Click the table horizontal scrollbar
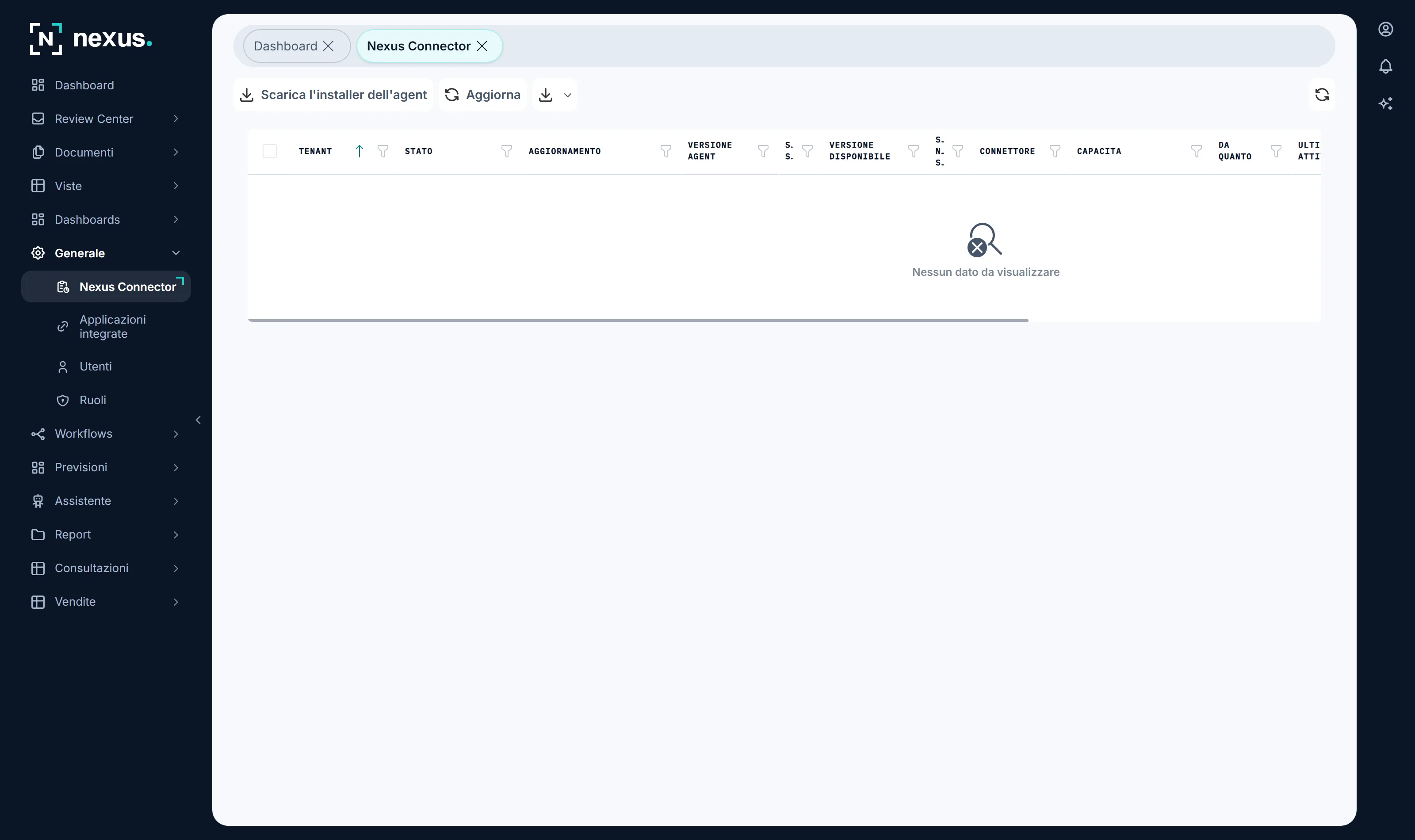The height and width of the screenshot is (840, 1415). pyautogui.click(x=638, y=321)
